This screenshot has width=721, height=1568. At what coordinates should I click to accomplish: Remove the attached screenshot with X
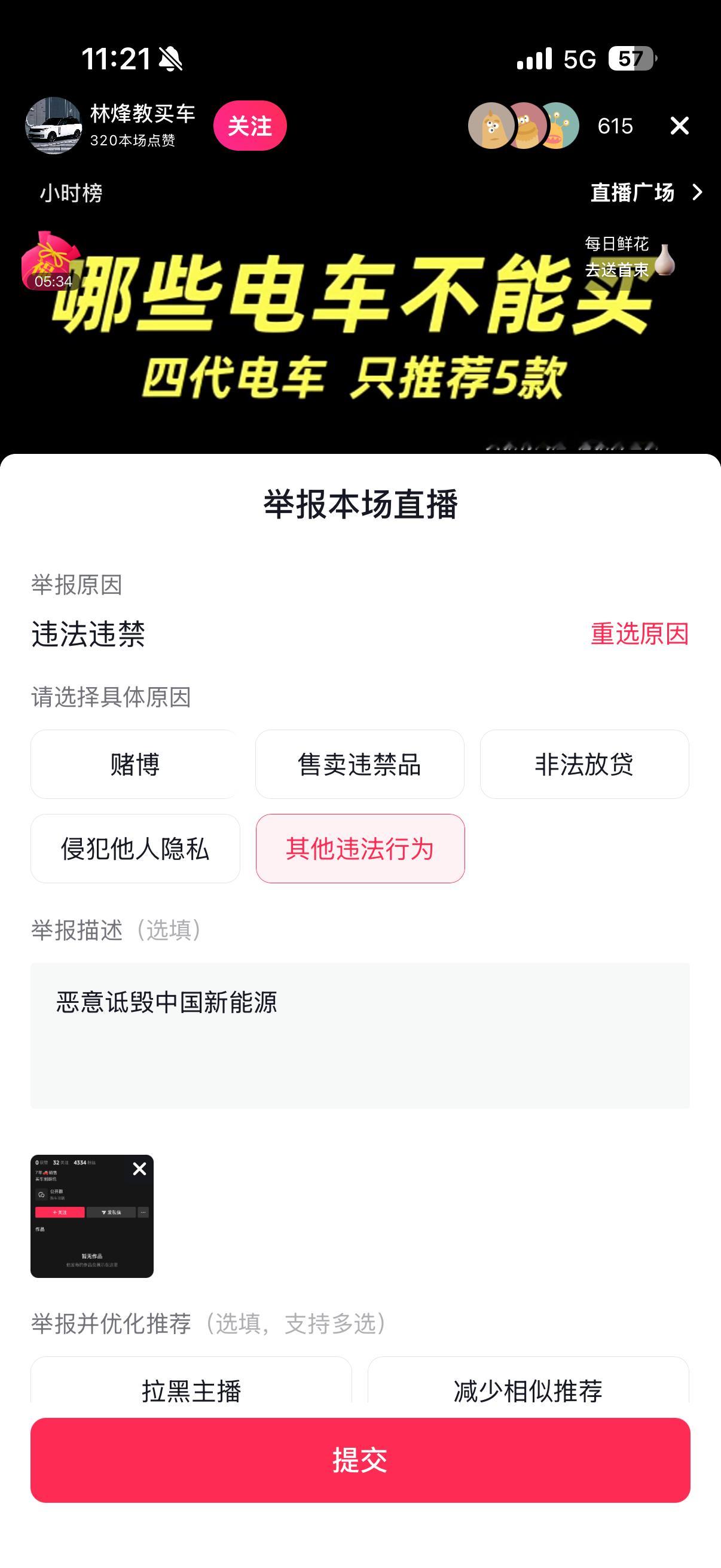coord(139,1168)
